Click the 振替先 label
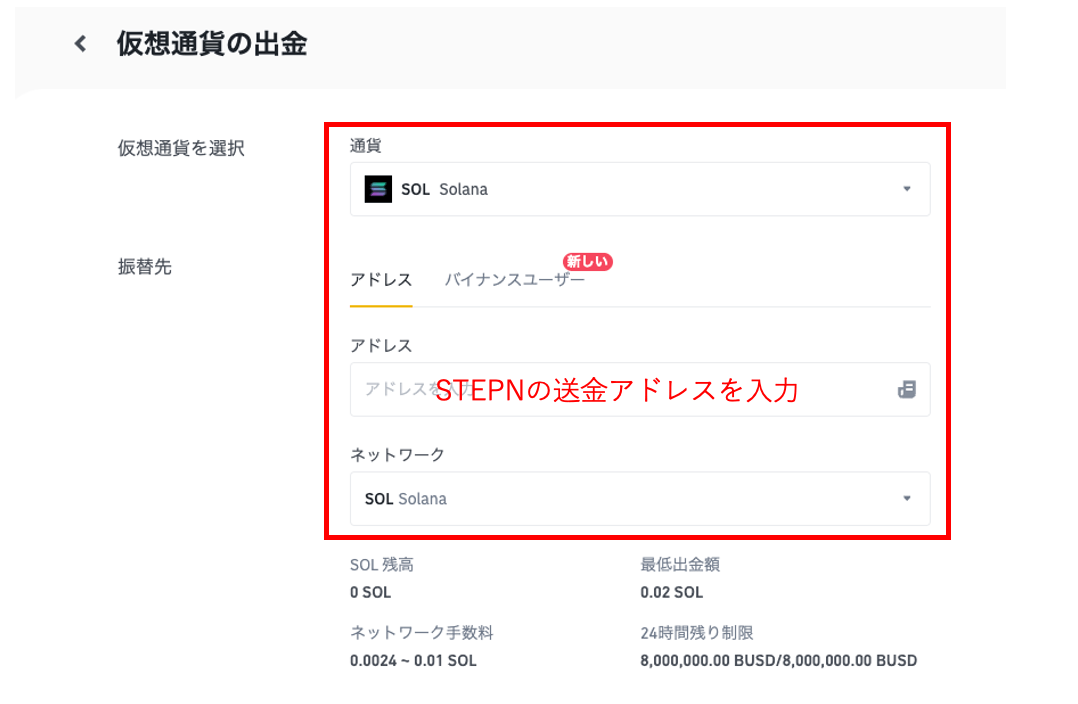 tap(144, 267)
